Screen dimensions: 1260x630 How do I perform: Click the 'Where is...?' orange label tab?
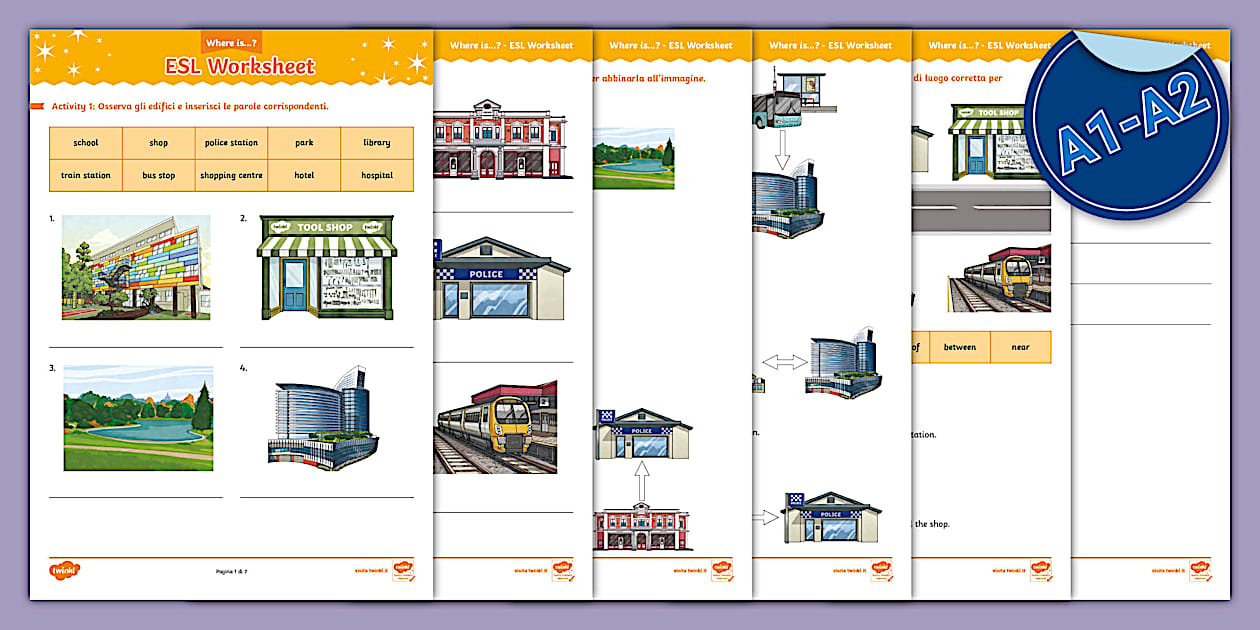point(231,42)
